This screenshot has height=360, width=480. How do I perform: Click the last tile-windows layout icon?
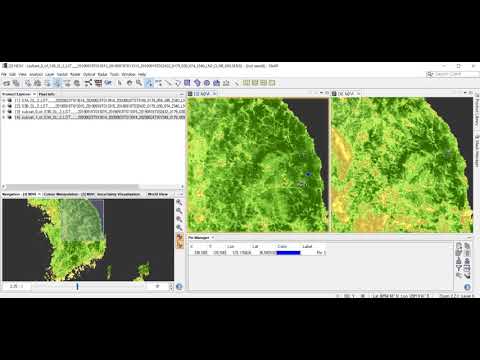[272, 83]
